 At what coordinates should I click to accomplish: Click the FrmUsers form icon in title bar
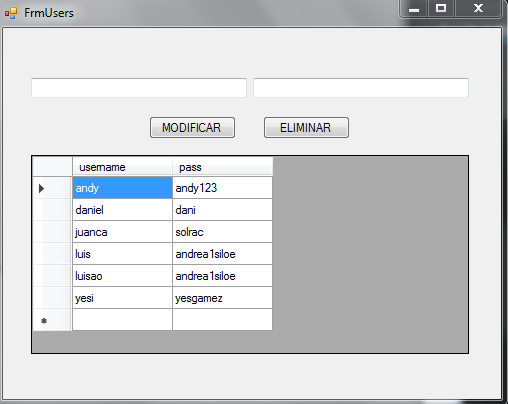pyautogui.click(x=10, y=13)
